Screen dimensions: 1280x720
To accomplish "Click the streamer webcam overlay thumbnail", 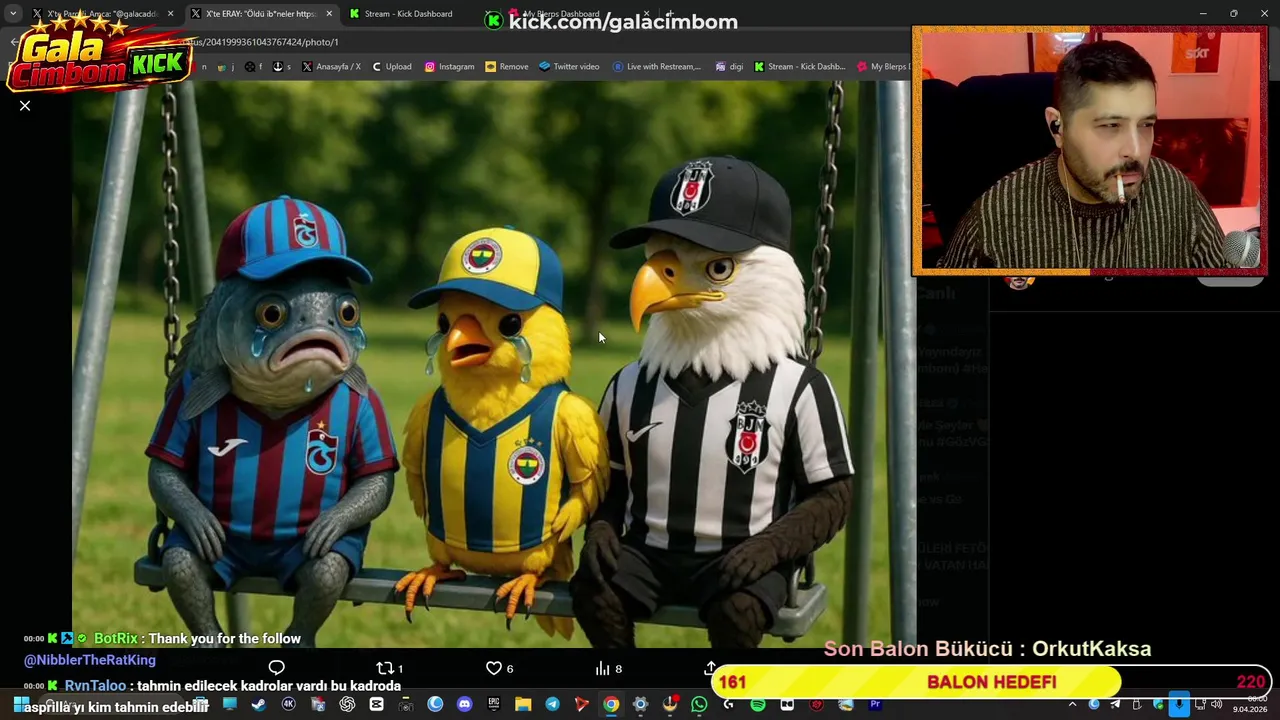I will 1090,151.
